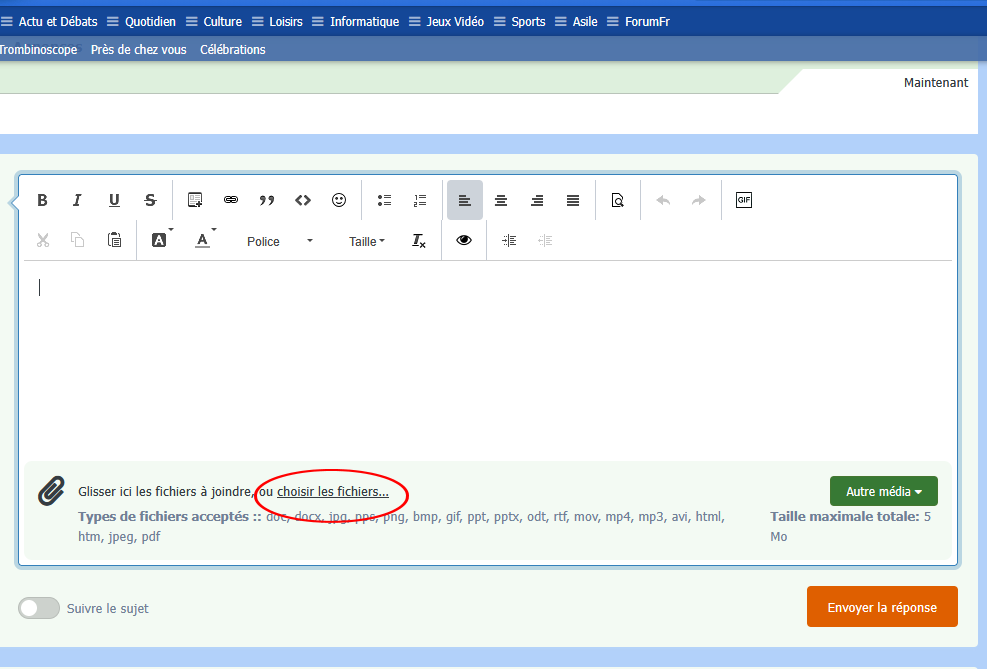Screen dimensions: 987x669
Task: Click the choisir les fichiers link
Action: [332, 492]
